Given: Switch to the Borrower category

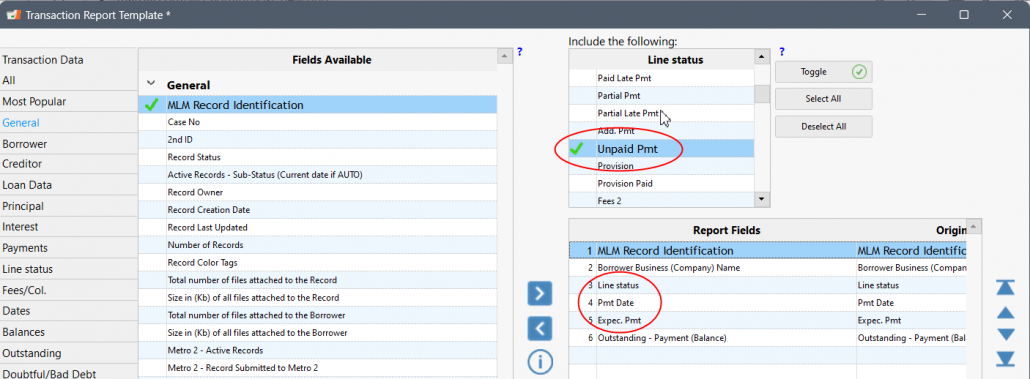Looking at the screenshot, I should coord(24,144).
